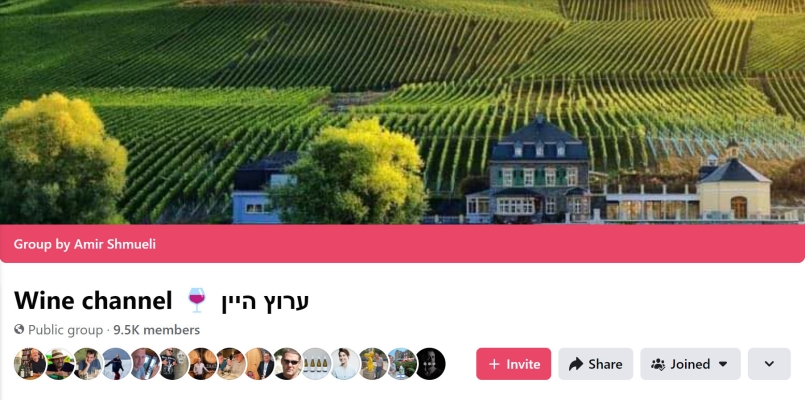805x400 pixels.
Task: Share the Wine channel group
Action: (596, 364)
